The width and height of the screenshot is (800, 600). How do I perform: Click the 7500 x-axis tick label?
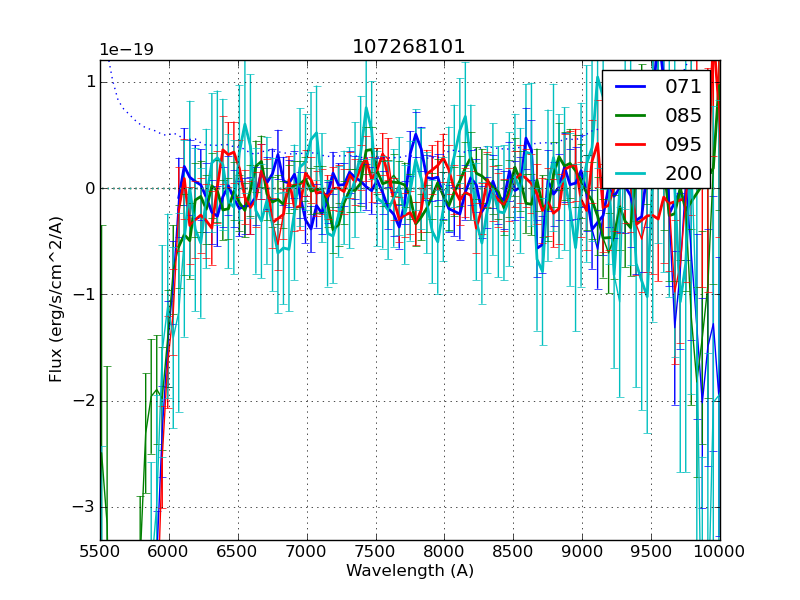coord(376,551)
